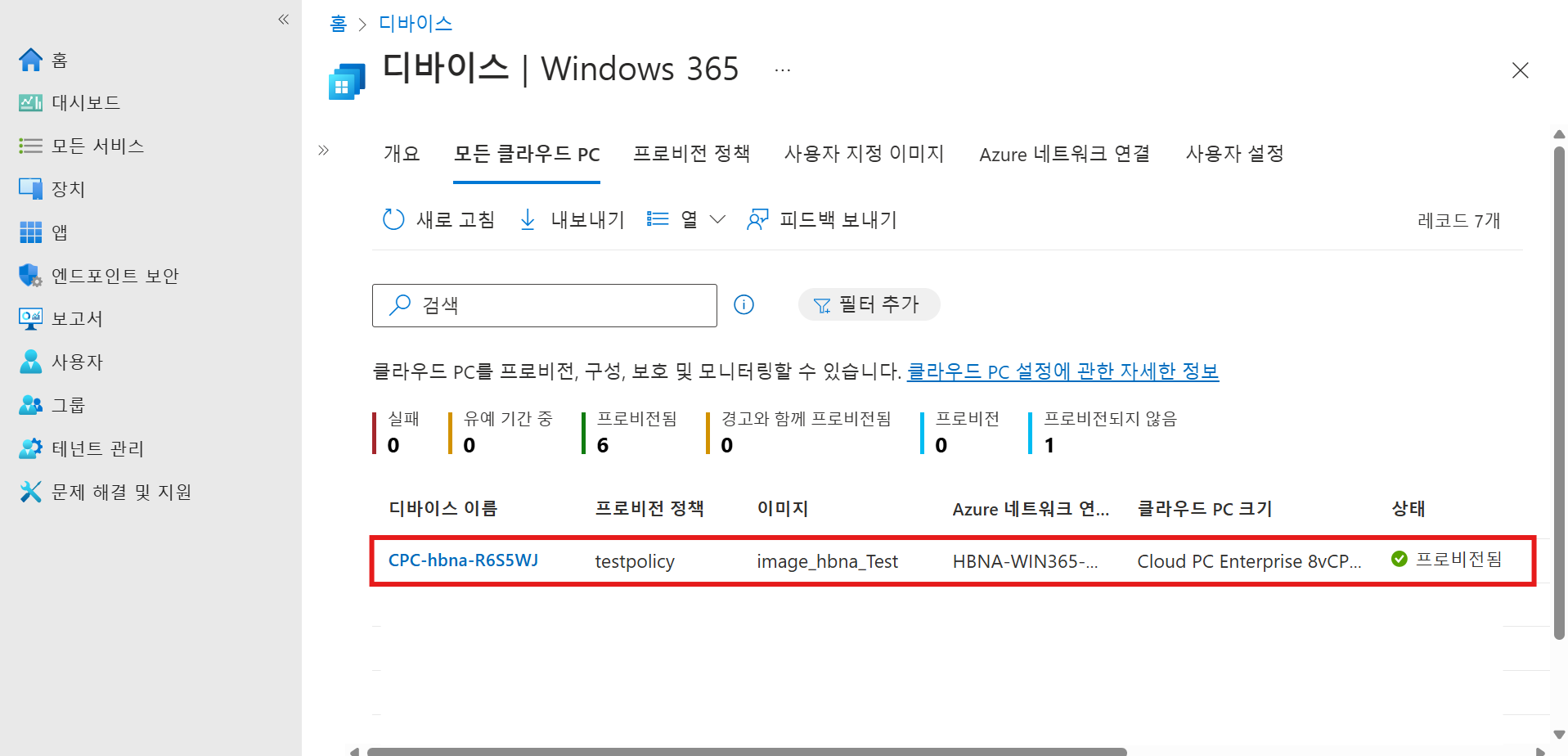Open 문제 해결 및 지원 tools icon
The height and width of the screenshot is (756, 1568).
coord(30,492)
